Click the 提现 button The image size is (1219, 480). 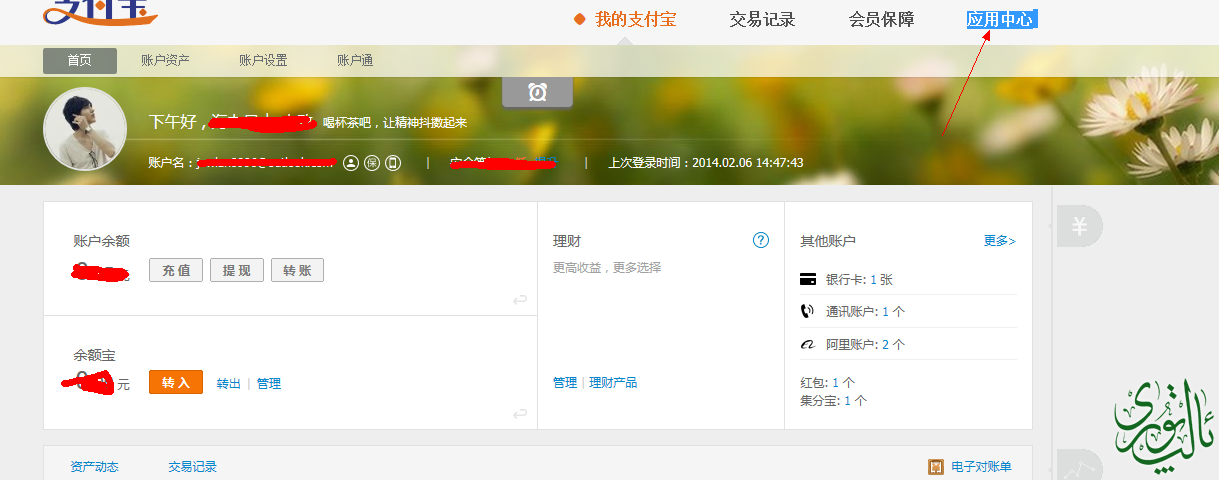pos(237,270)
